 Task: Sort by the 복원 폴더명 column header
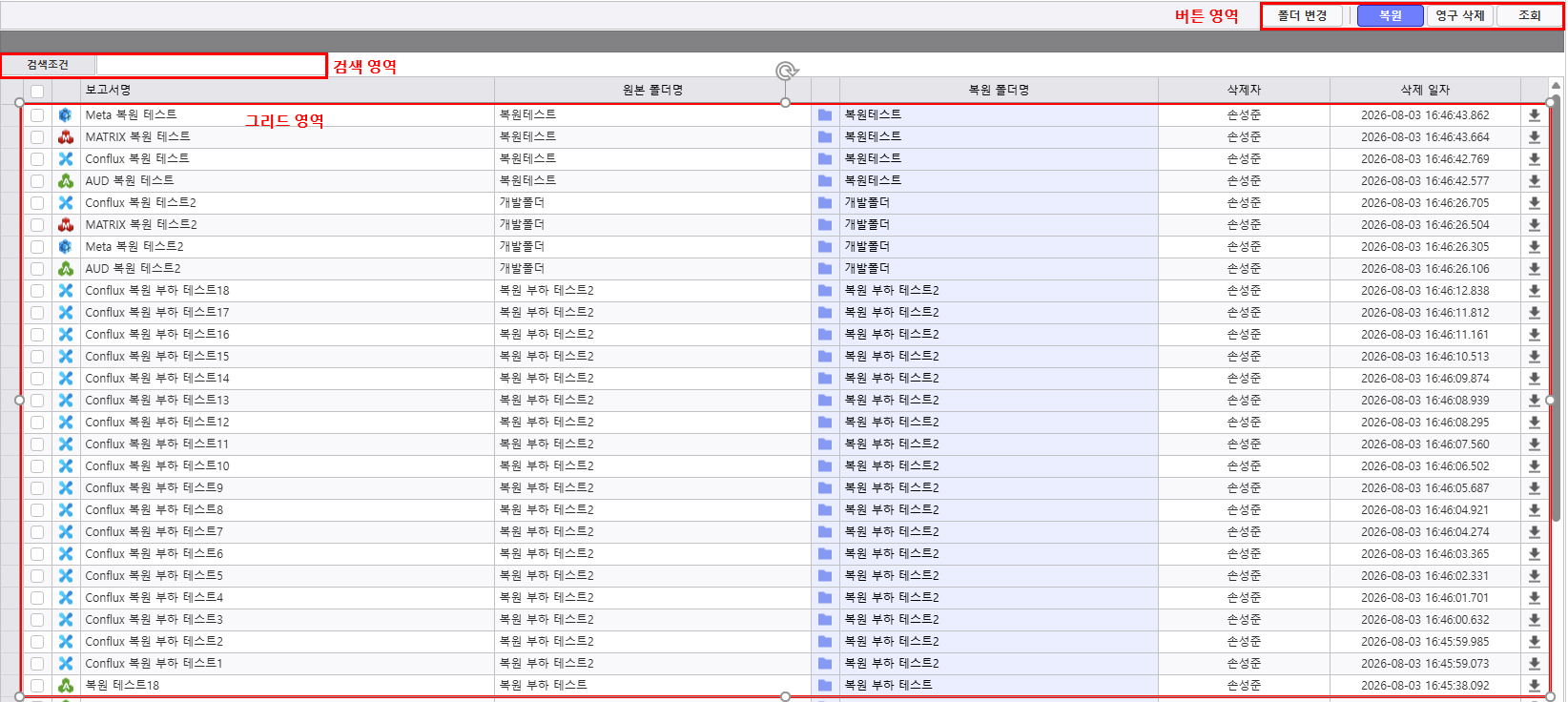pyautogui.click(x=999, y=90)
